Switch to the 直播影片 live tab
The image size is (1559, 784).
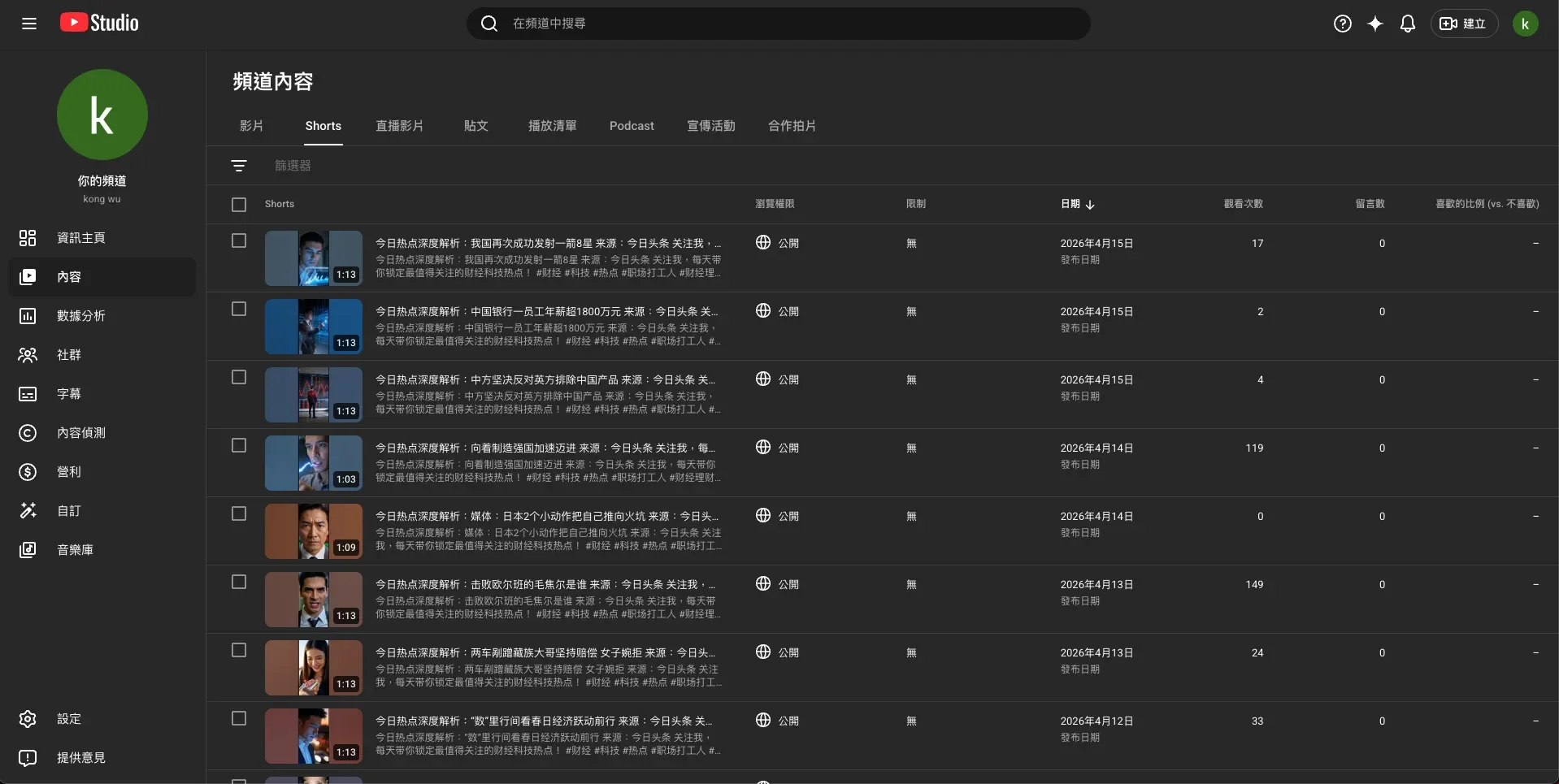(399, 126)
